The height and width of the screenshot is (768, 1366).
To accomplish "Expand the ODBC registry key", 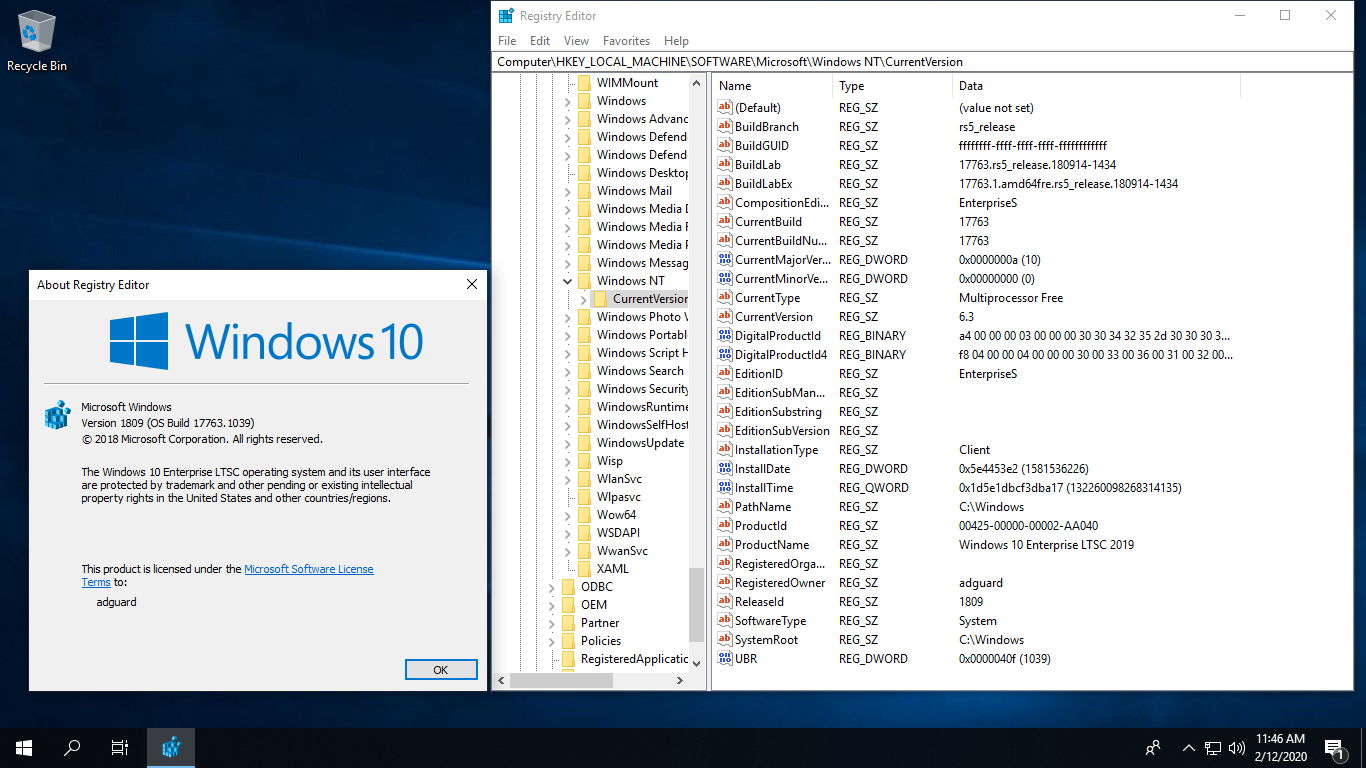I will pos(552,587).
